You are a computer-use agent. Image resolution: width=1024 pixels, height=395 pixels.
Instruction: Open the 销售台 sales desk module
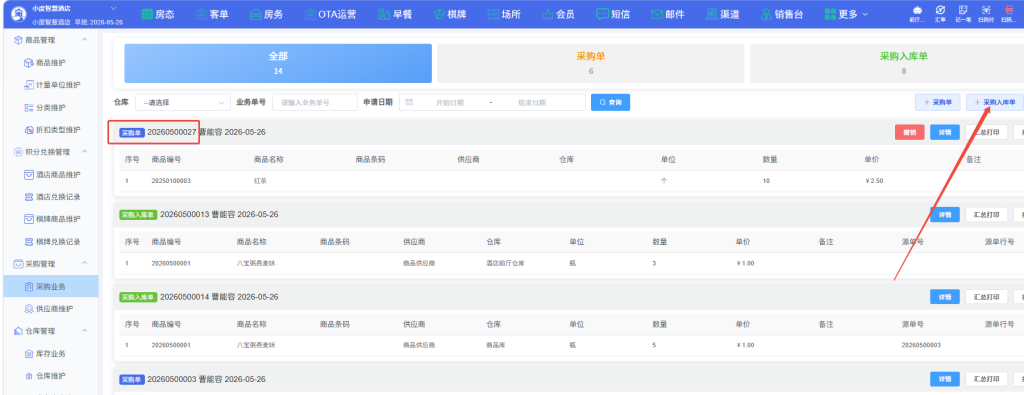click(782, 14)
